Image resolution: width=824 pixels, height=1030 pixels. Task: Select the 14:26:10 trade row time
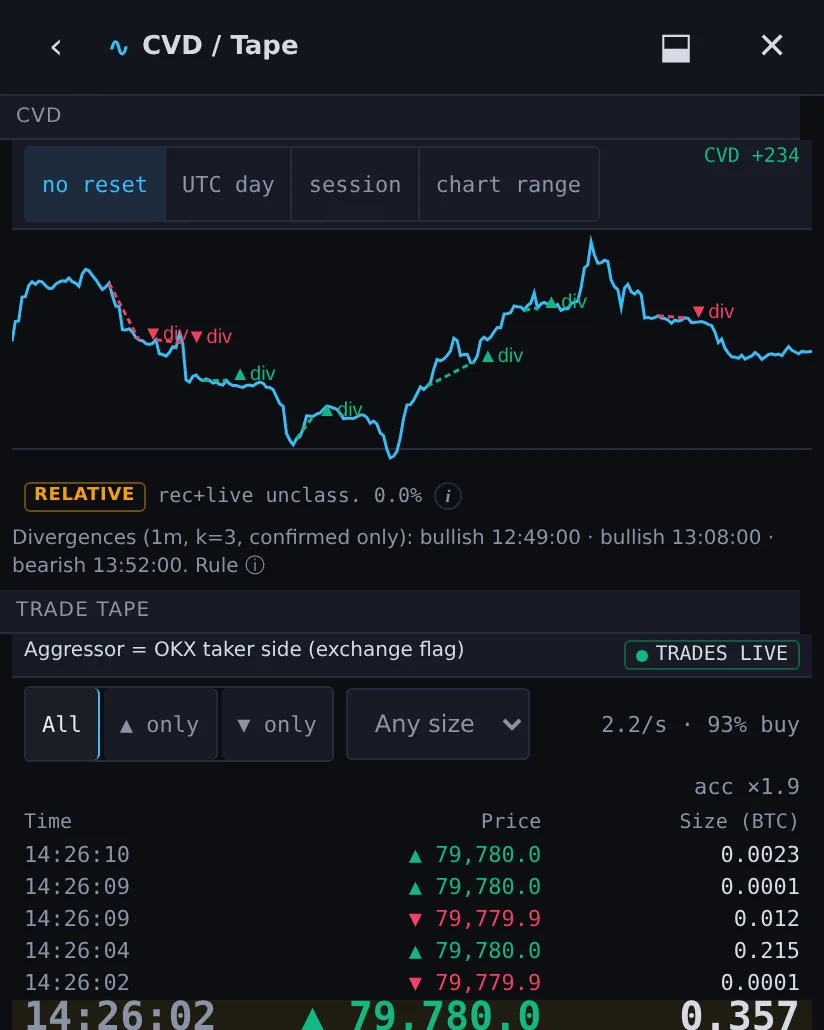[77, 855]
